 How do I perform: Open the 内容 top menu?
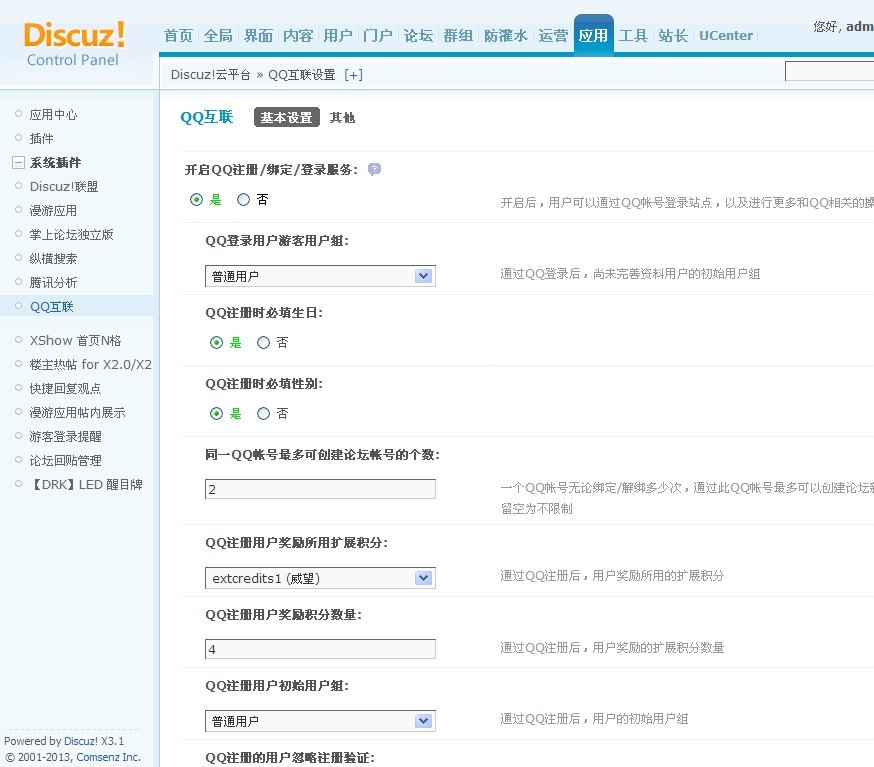click(298, 36)
